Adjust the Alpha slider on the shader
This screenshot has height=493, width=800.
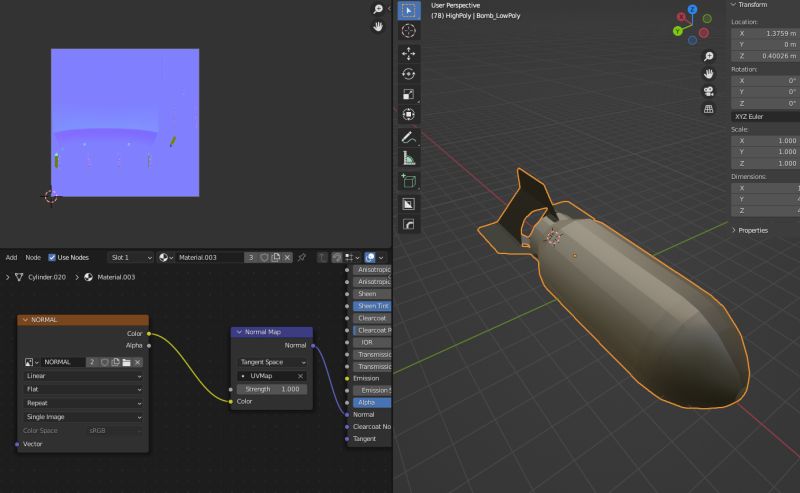coord(372,403)
